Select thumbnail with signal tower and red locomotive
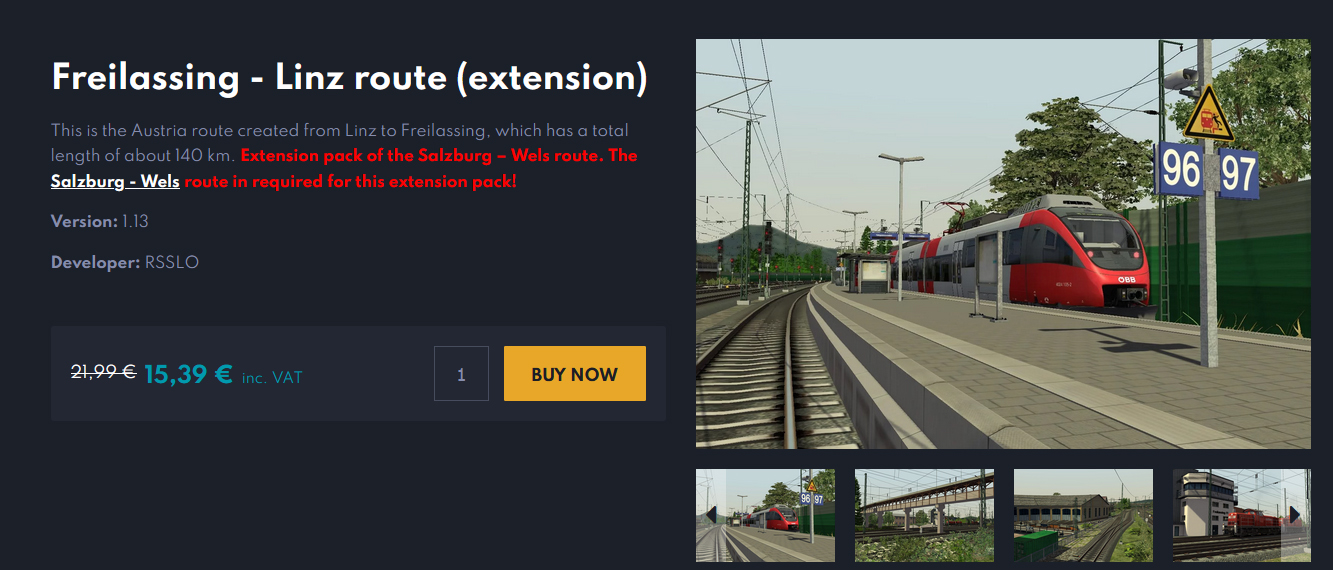Viewport: 1333px width, 570px height. point(1241,515)
